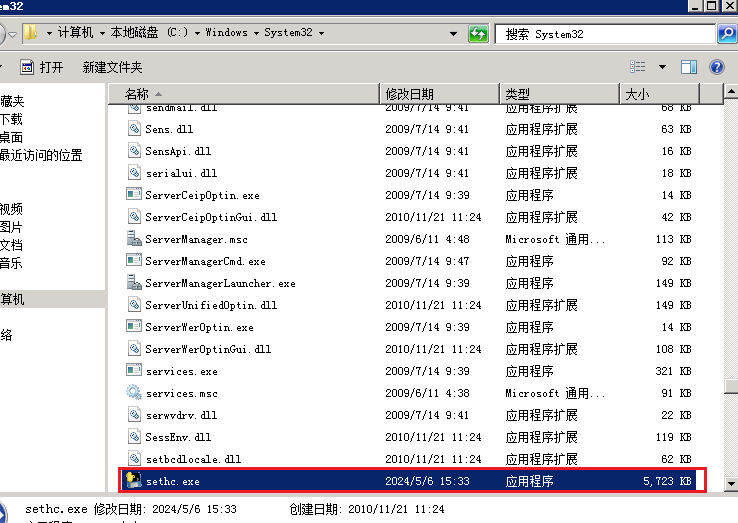Select 图片 library in navigation pane
This screenshot has width=738, height=523.
11,227
